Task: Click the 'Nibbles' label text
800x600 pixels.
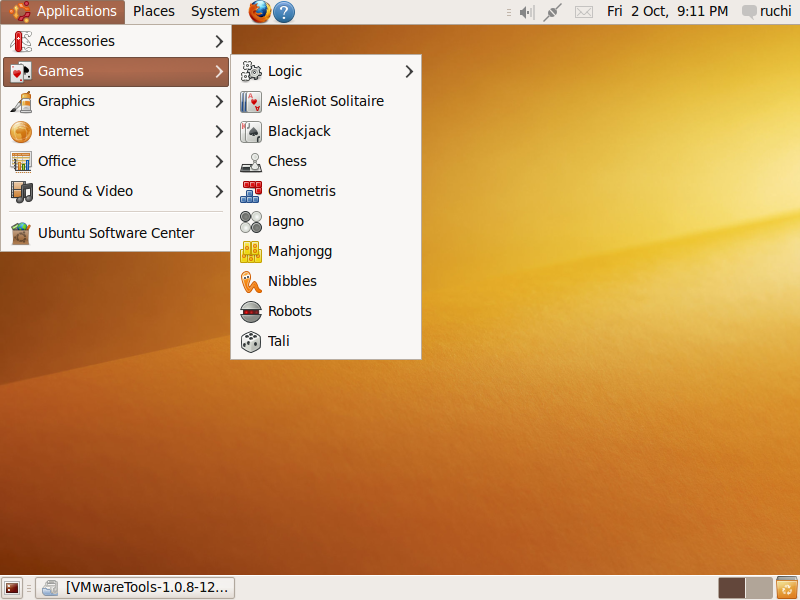Action: (x=292, y=282)
